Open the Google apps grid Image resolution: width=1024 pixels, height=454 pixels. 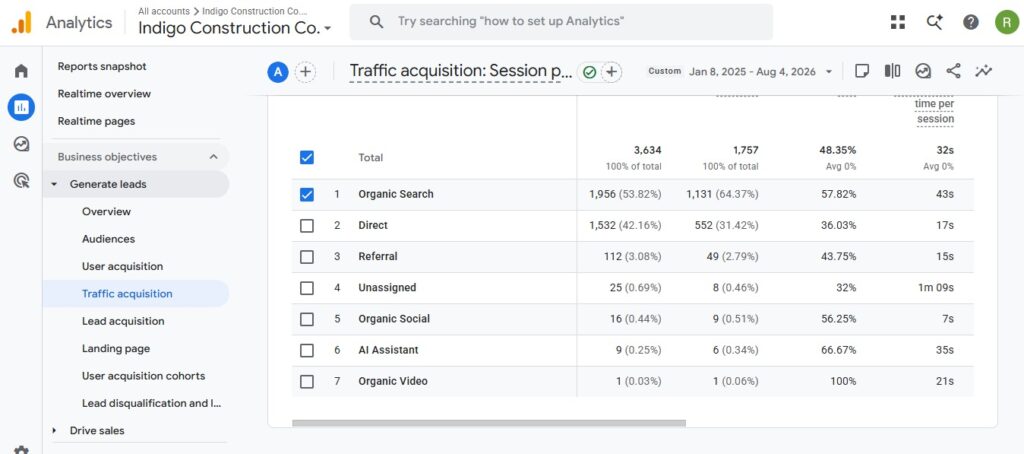click(898, 22)
